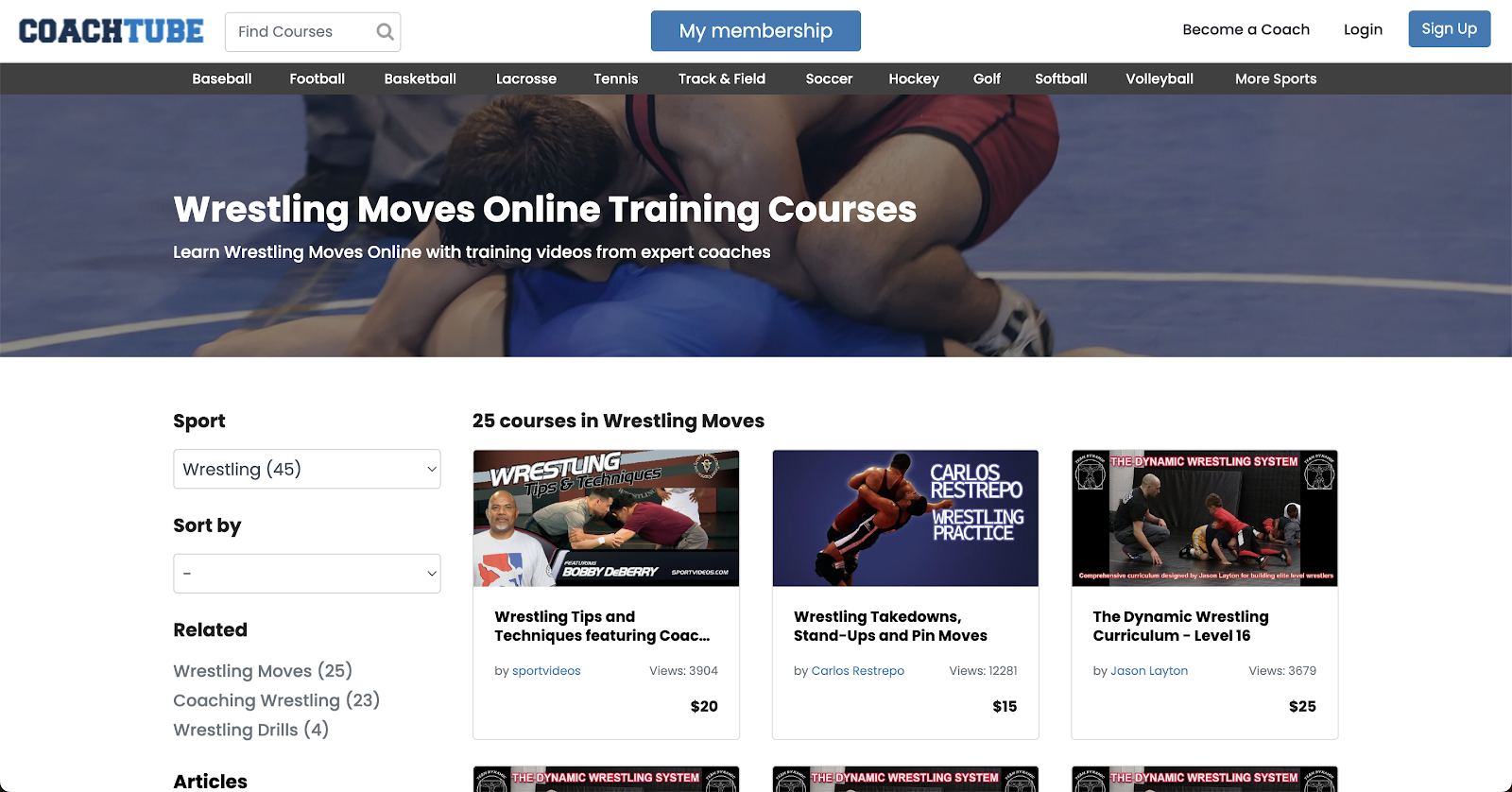
Task: Open the Wrestling Drills (4) related link
Action: (251, 730)
